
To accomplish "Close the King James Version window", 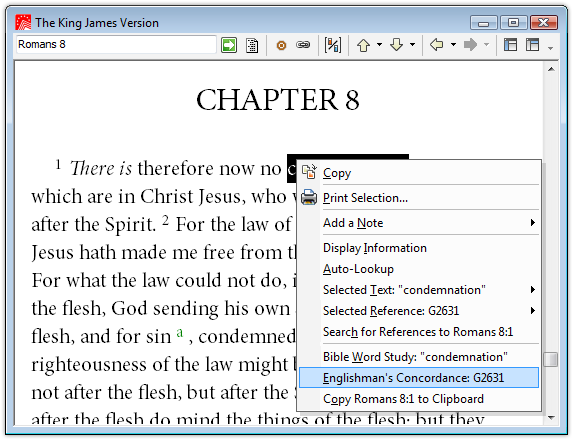I will 543,23.
